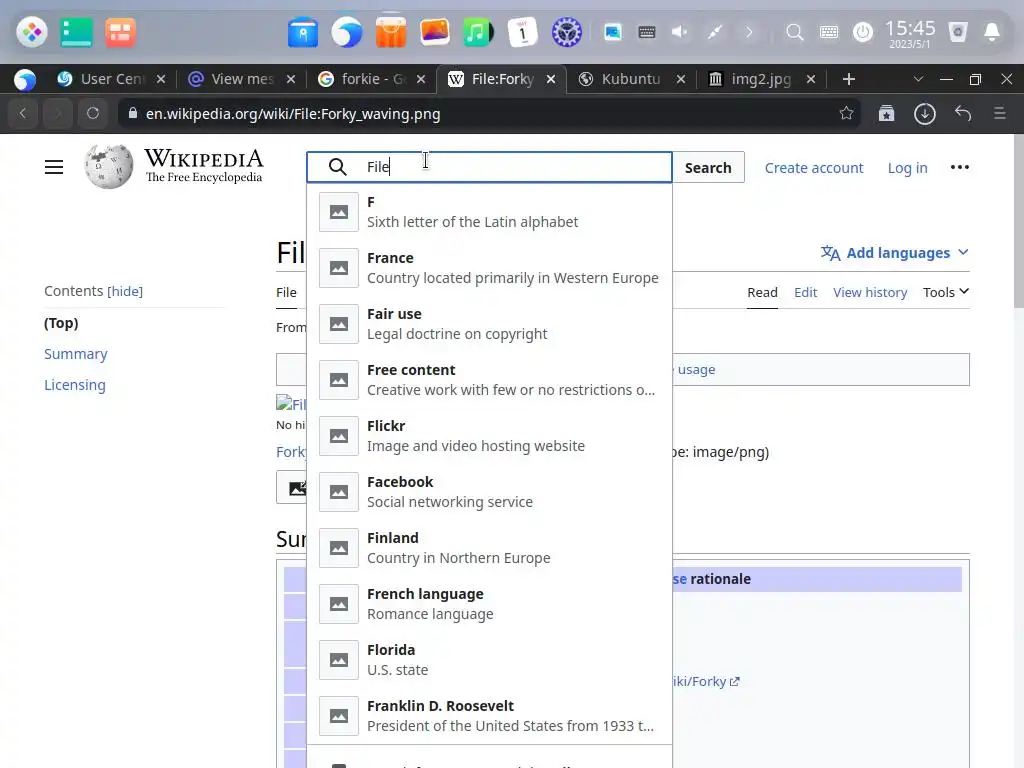Click the page vertical scrollbar
Image resolution: width=1024 pixels, height=768 pixels.
pyautogui.click(x=1019, y=222)
